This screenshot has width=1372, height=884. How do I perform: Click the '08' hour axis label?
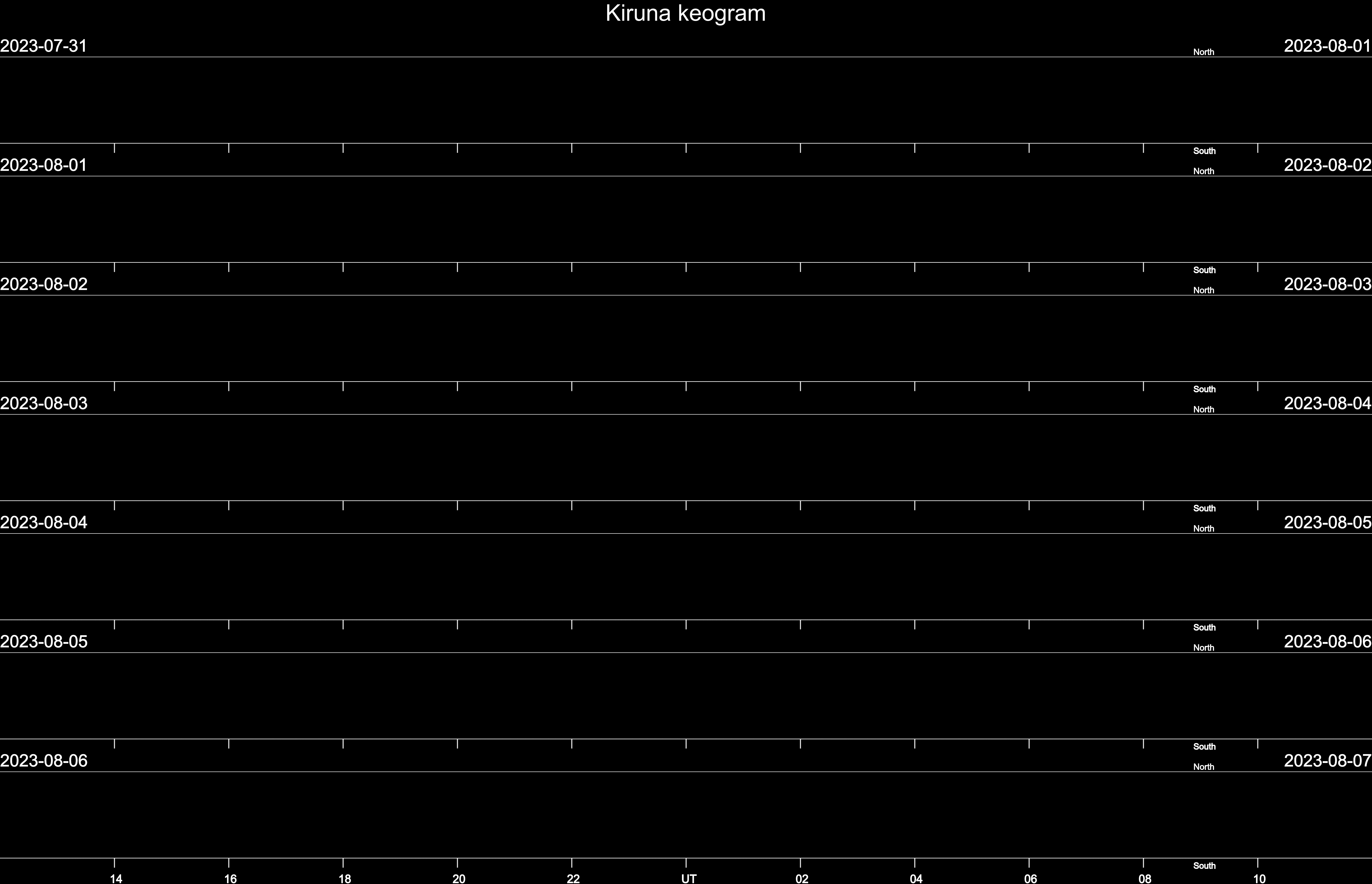click(x=1145, y=878)
